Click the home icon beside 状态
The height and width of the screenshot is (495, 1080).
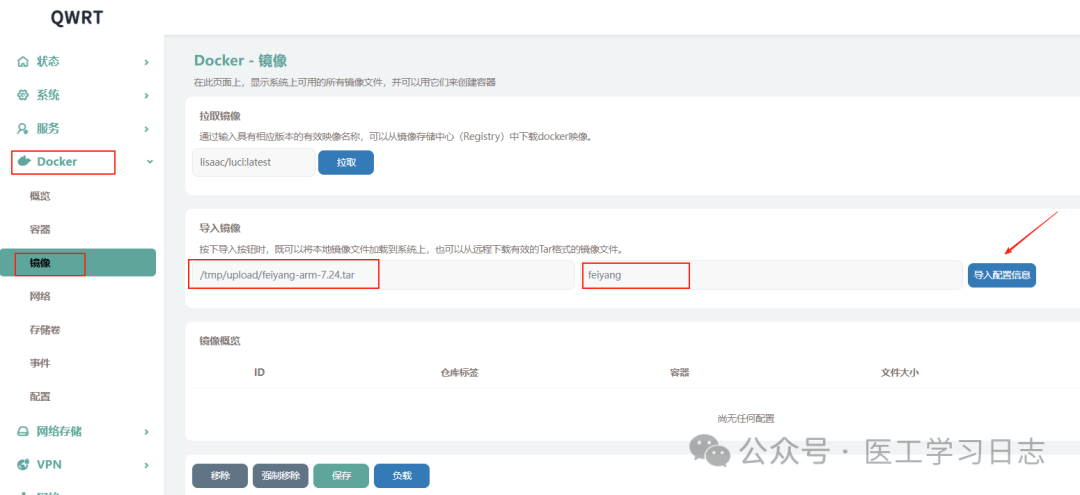coord(23,62)
